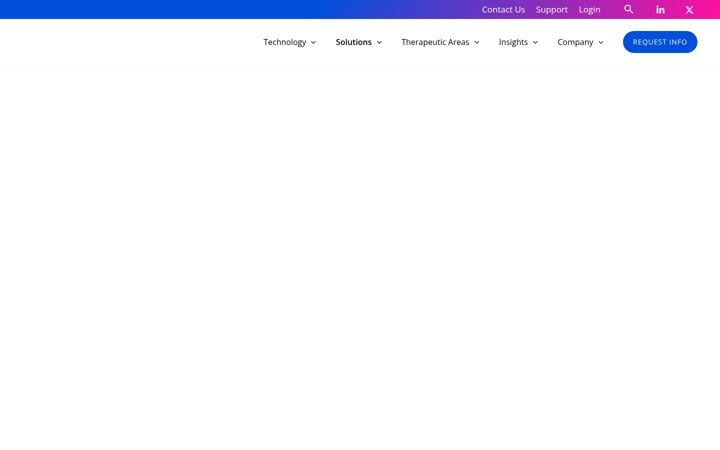
Task: Click the REQUEST INFO button
Action: [660, 42]
